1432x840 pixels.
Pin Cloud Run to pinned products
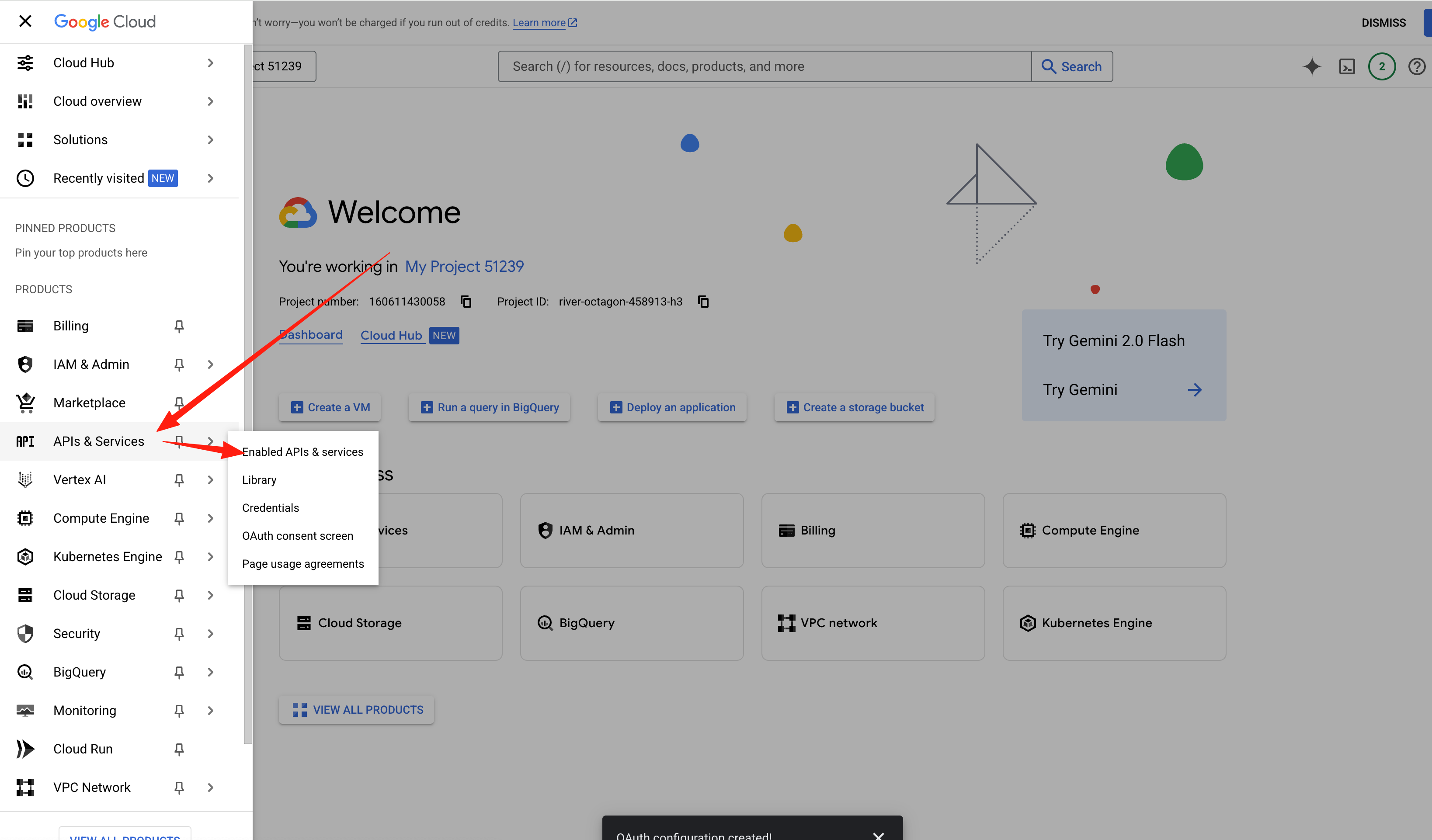pos(179,750)
